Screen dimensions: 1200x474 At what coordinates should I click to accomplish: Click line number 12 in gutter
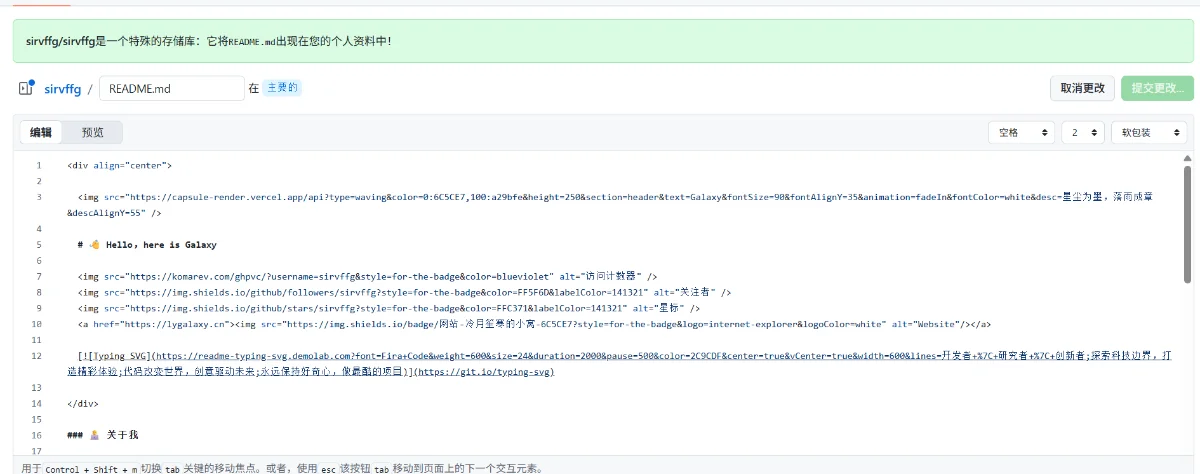[36, 356]
